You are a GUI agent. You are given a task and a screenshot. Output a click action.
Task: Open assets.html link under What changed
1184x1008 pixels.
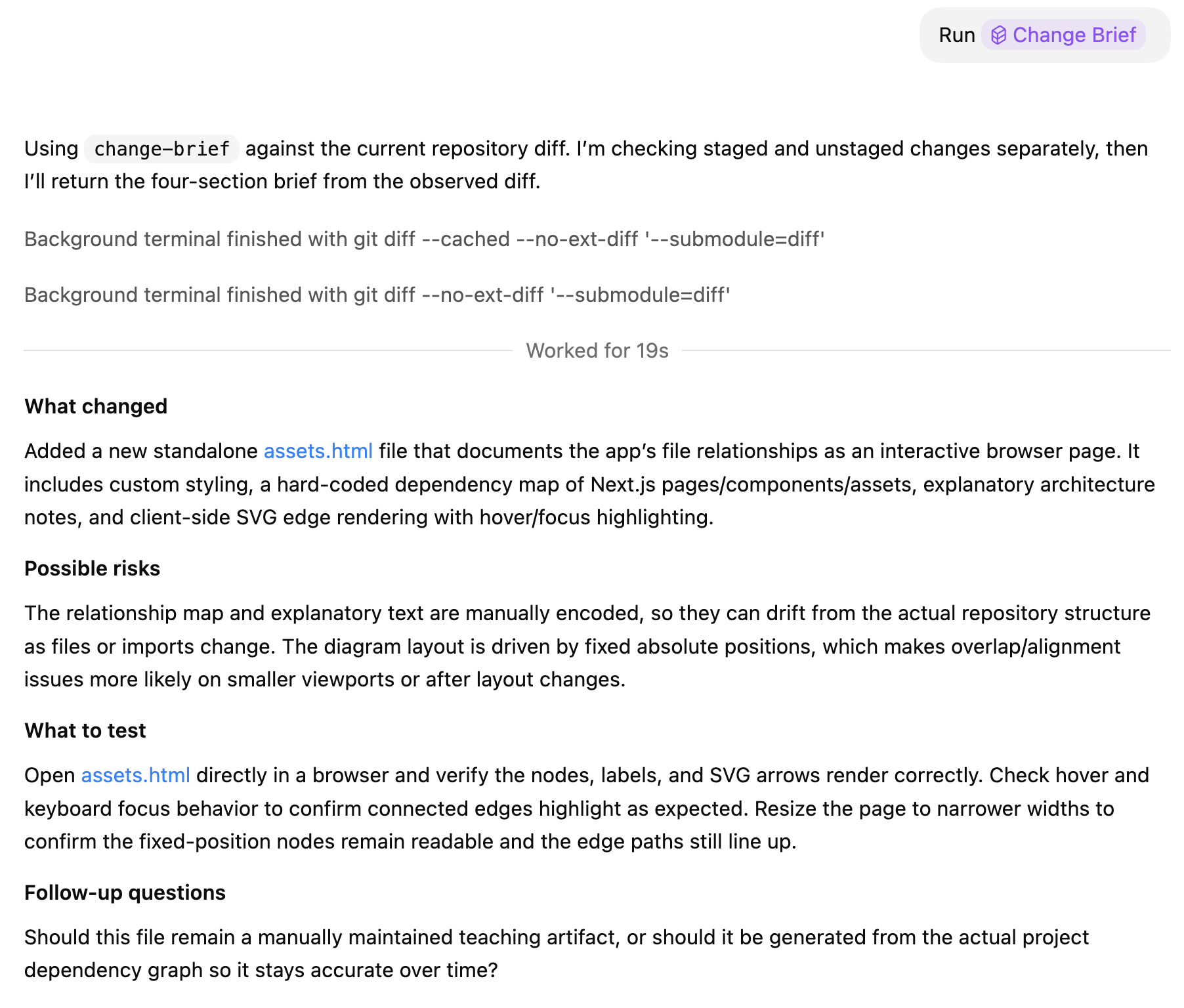(318, 451)
